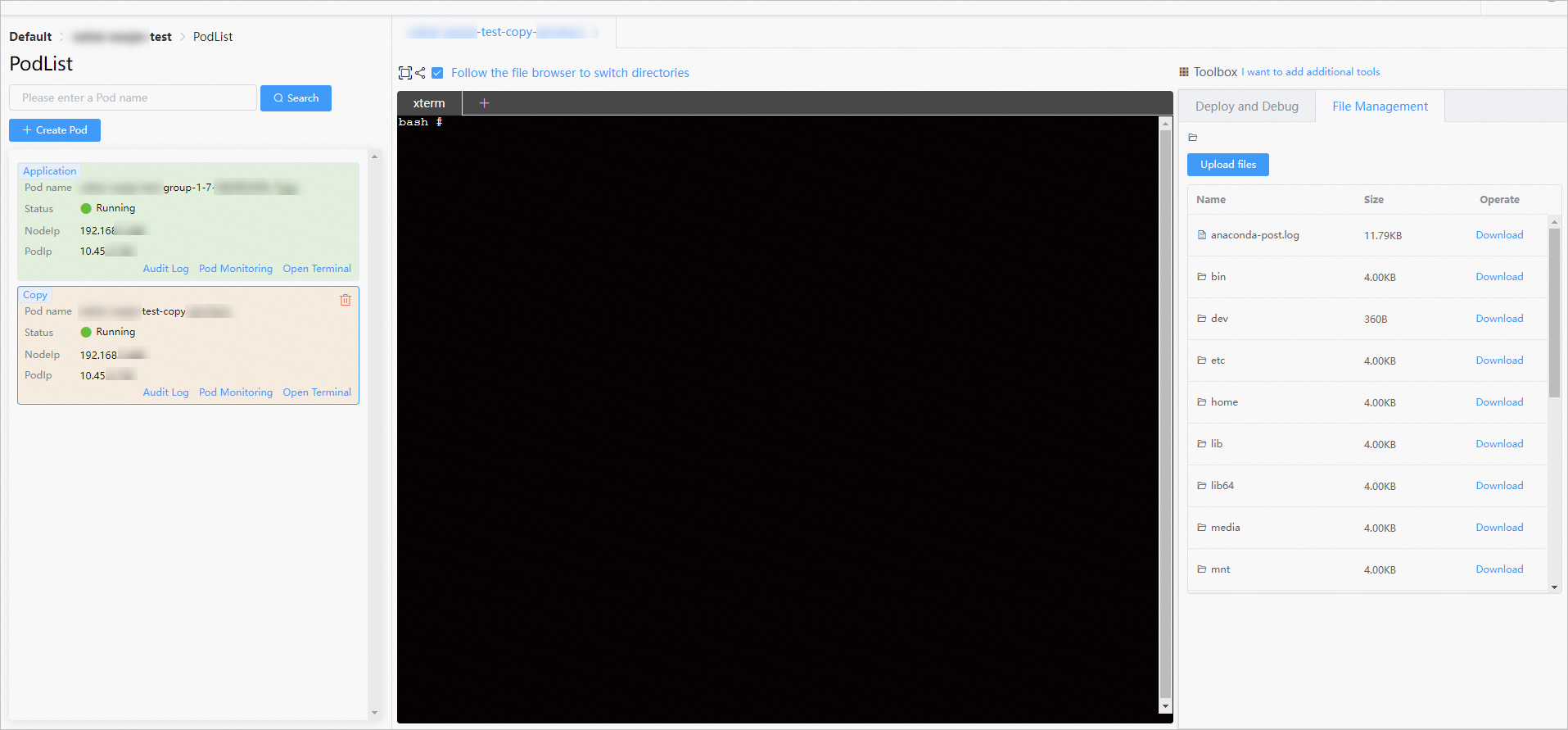Click the Copy tag on second pod
The height and width of the screenshot is (730, 1568).
[35, 295]
